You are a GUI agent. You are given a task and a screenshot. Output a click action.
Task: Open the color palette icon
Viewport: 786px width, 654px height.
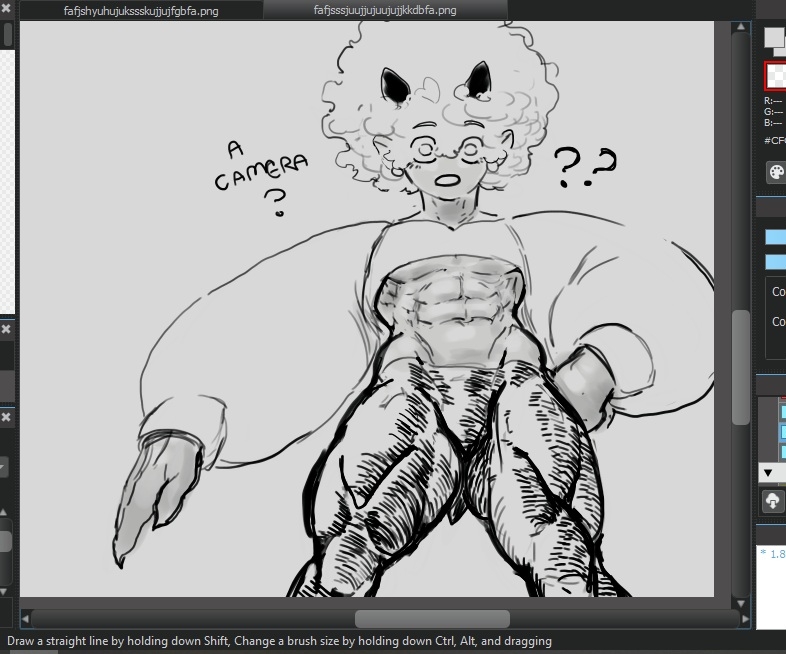pyautogui.click(x=776, y=172)
